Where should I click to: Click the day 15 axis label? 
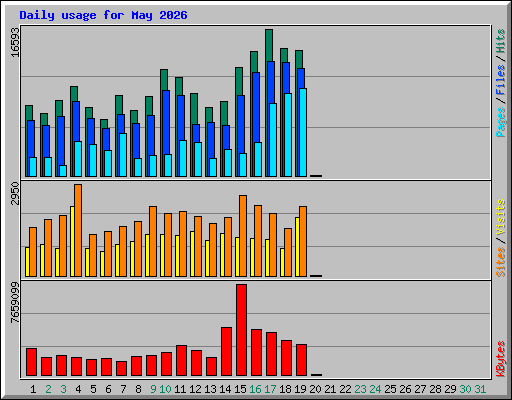(240, 389)
